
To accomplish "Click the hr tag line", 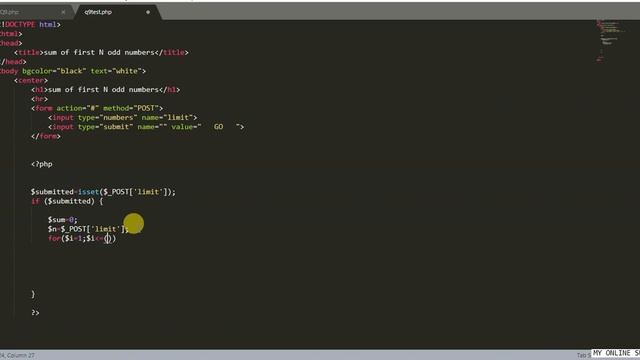I will [x=40, y=99].
